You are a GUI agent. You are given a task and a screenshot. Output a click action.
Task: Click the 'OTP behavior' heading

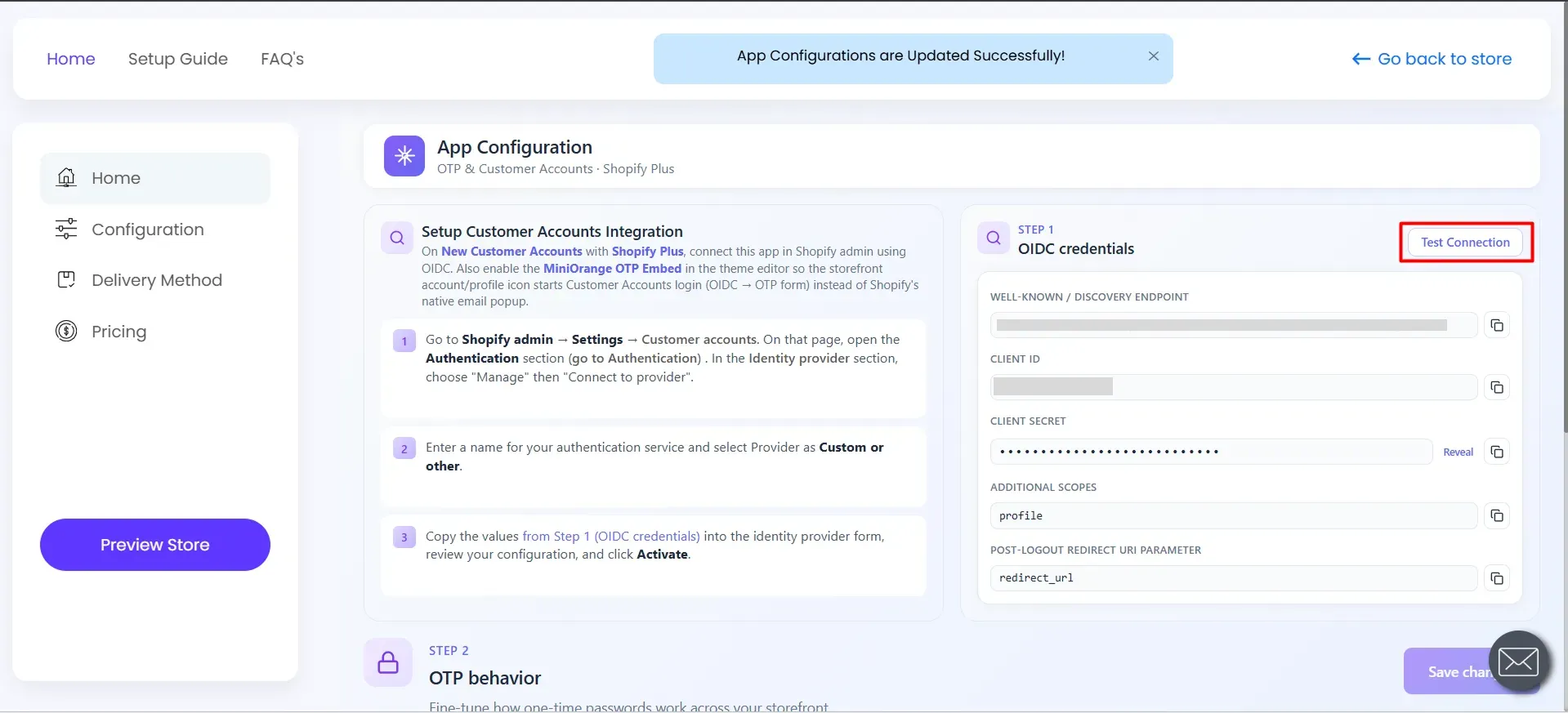pos(485,678)
